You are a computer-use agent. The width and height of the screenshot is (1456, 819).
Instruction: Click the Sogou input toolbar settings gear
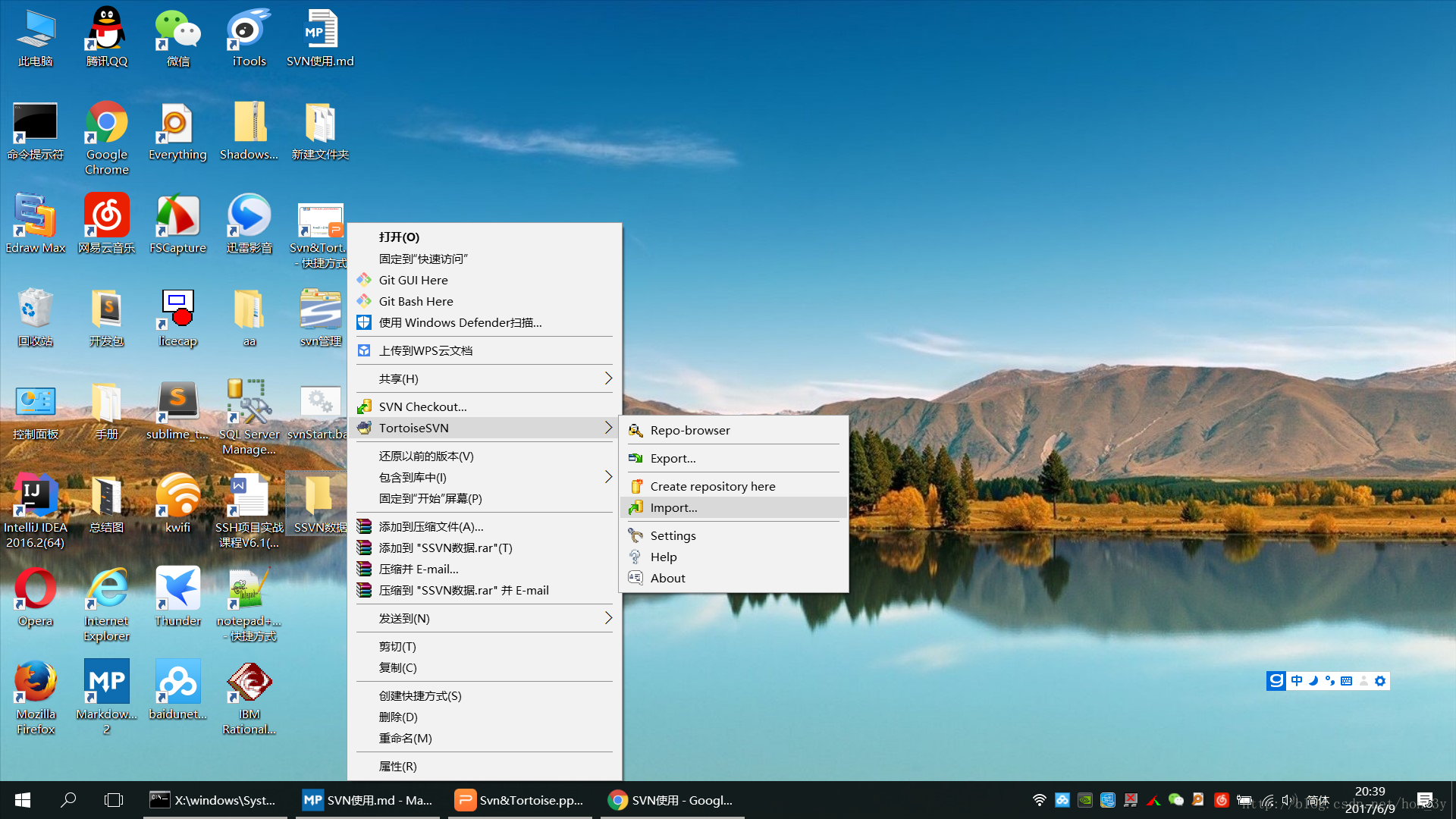tap(1380, 681)
